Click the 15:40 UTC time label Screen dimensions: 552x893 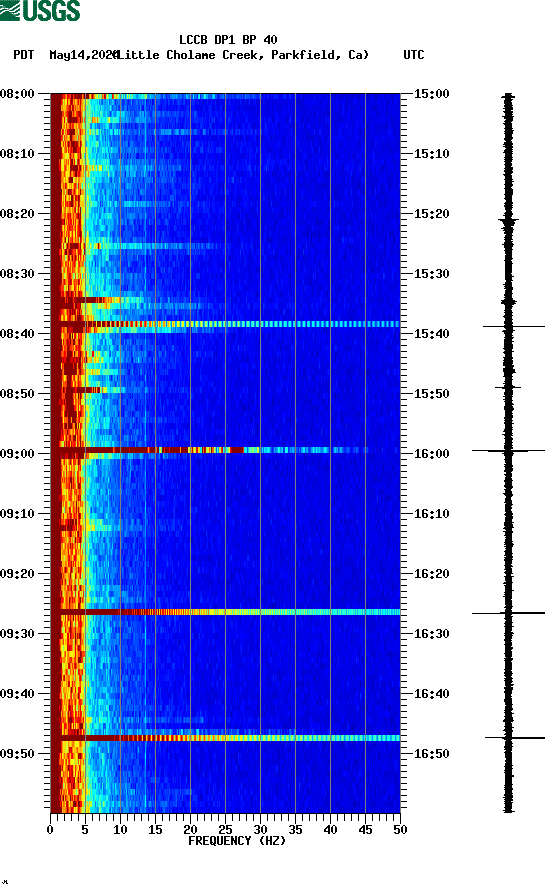431,334
